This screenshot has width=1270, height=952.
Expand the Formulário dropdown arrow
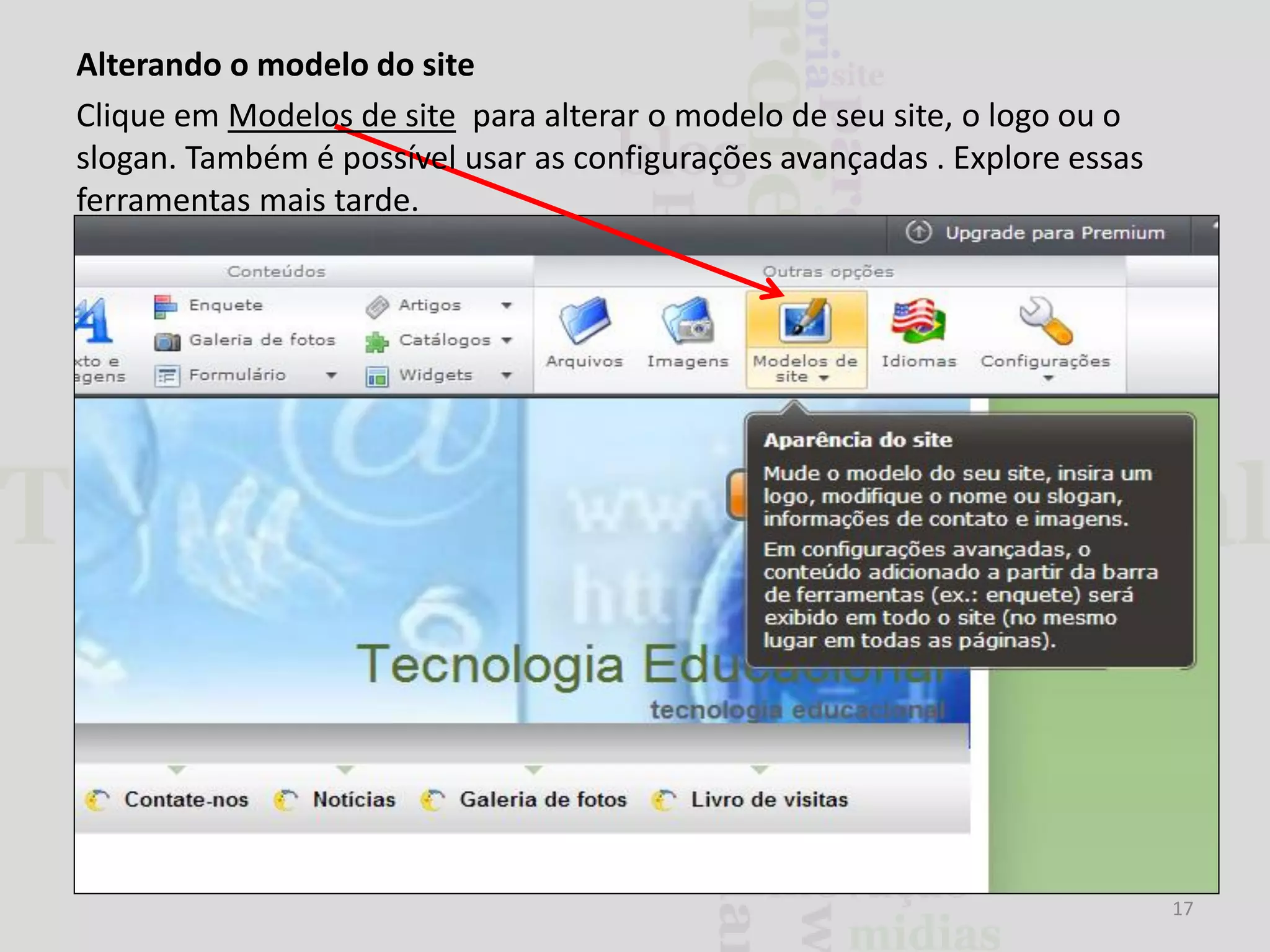(331, 375)
